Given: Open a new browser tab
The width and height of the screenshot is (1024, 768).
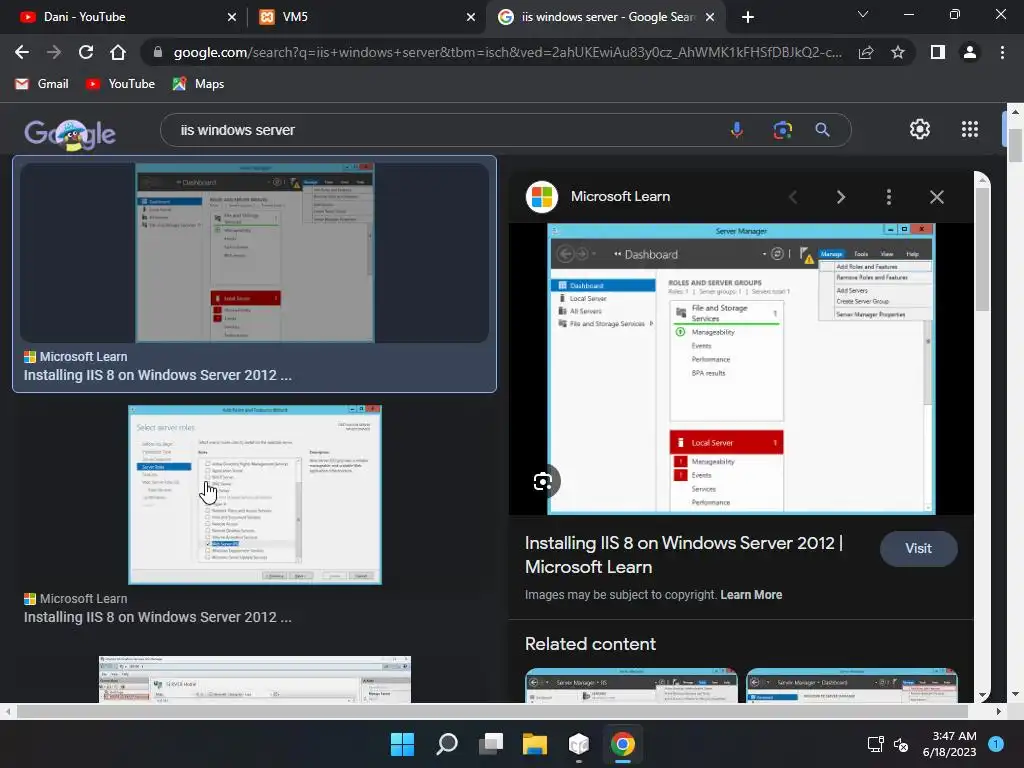Looking at the screenshot, I should (x=748, y=17).
